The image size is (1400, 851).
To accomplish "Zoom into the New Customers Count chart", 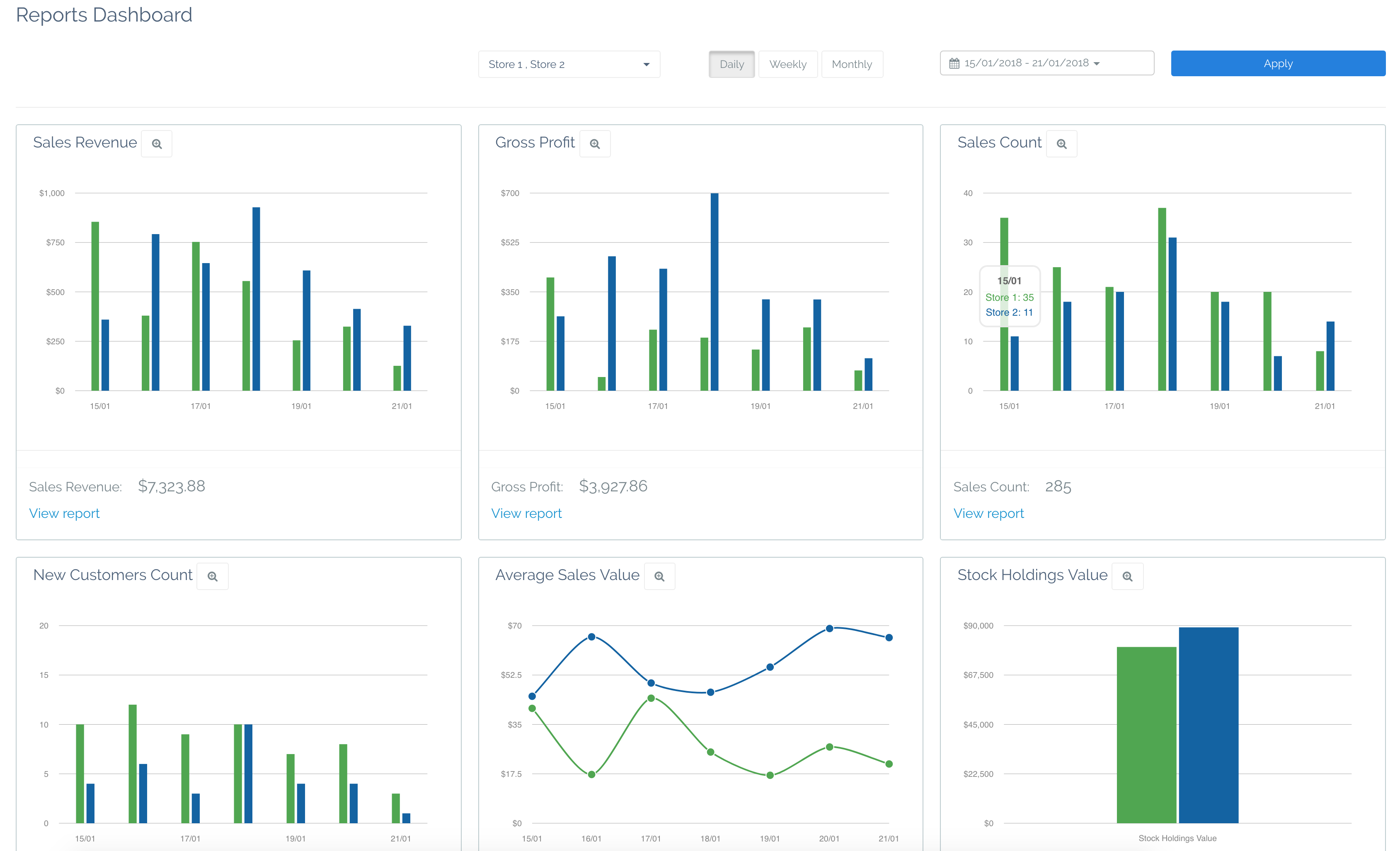I will [213, 576].
